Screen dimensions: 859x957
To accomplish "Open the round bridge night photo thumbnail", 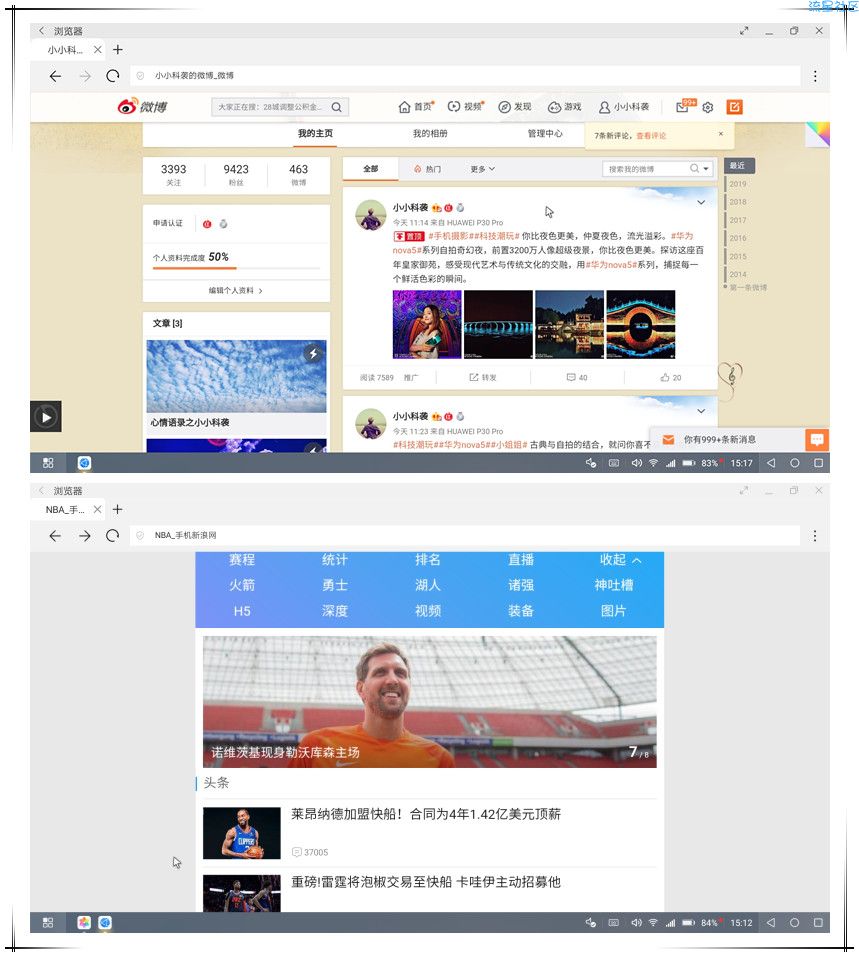I will [640, 324].
